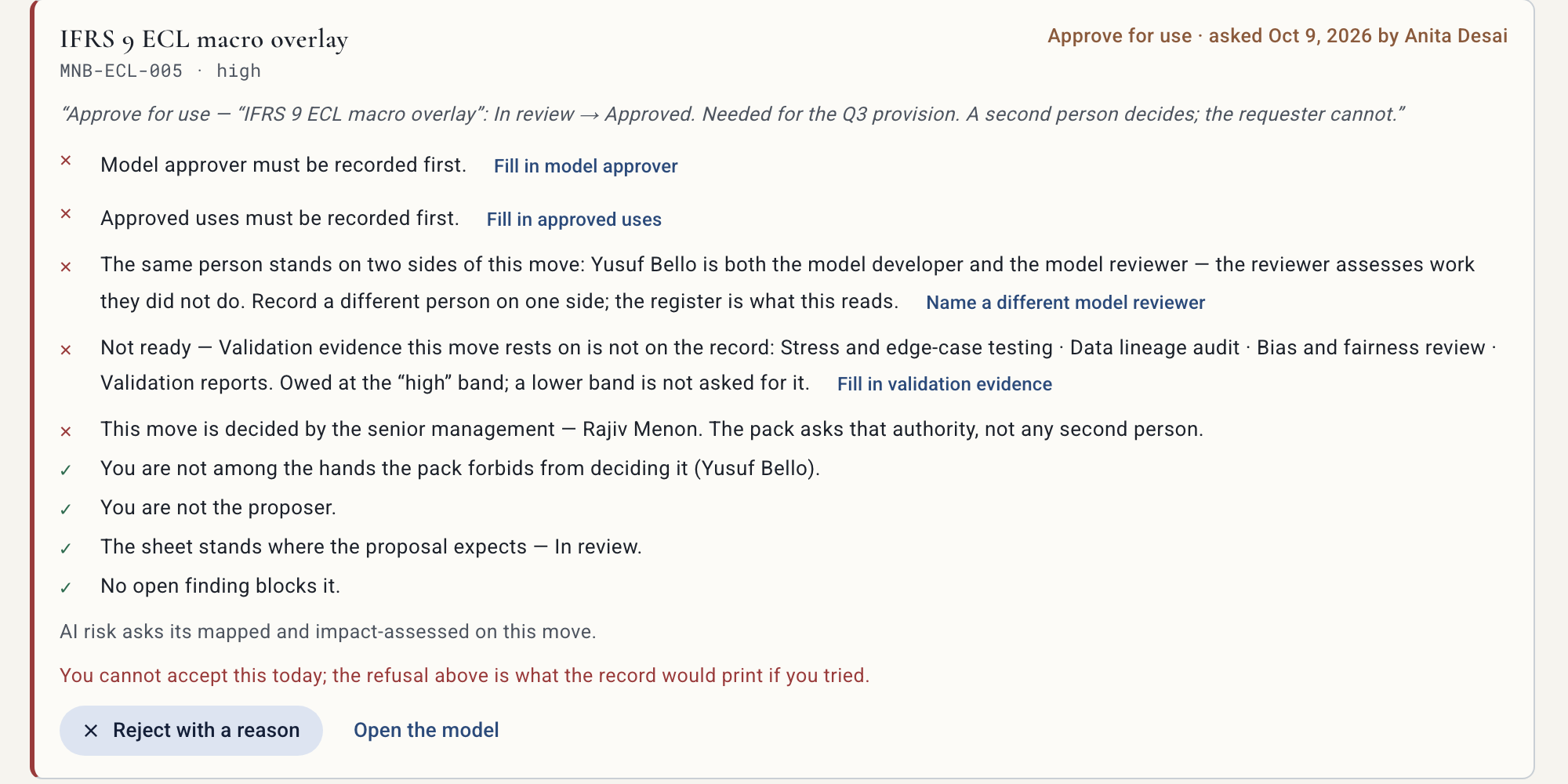Follow 'Name a different model reviewer' link
The height and width of the screenshot is (784, 1568).
pos(1065,303)
